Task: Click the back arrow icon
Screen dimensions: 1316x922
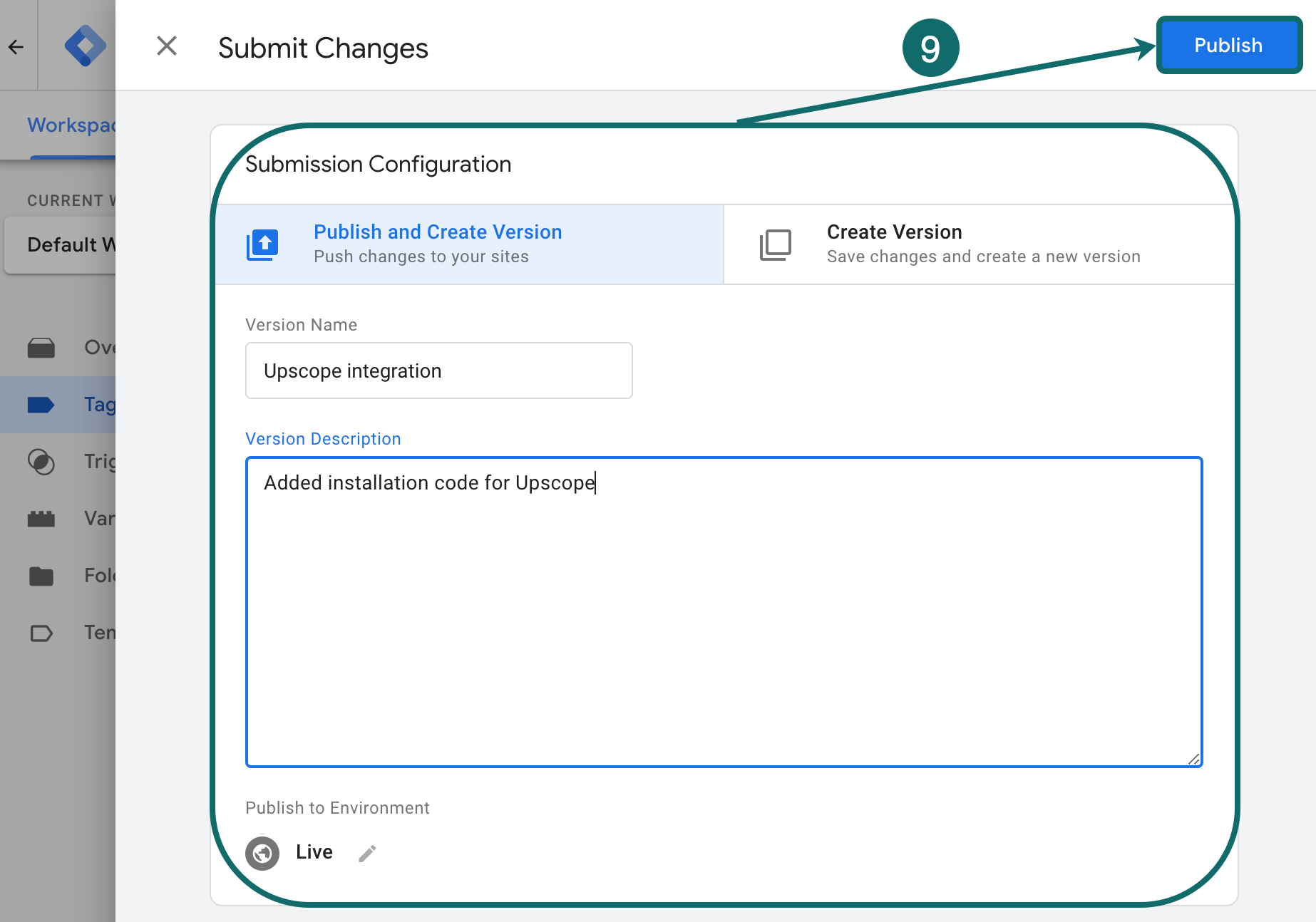Action: pyautogui.click(x=16, y=47)
